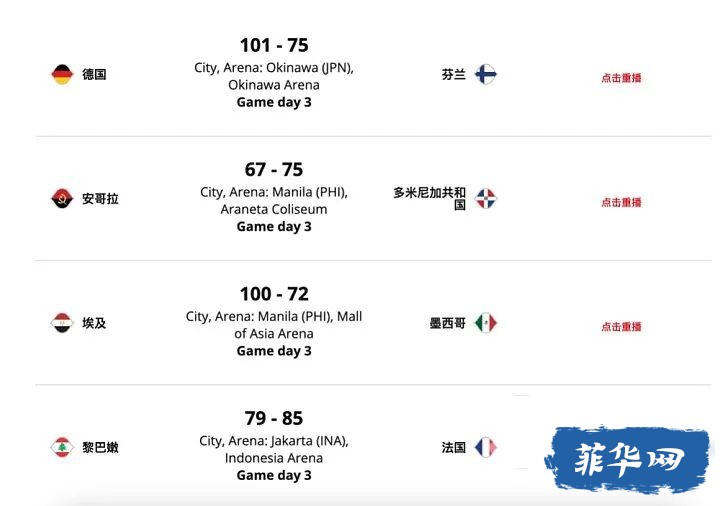
Task: Click the 101 - 75 score
Action: (274, 45)
